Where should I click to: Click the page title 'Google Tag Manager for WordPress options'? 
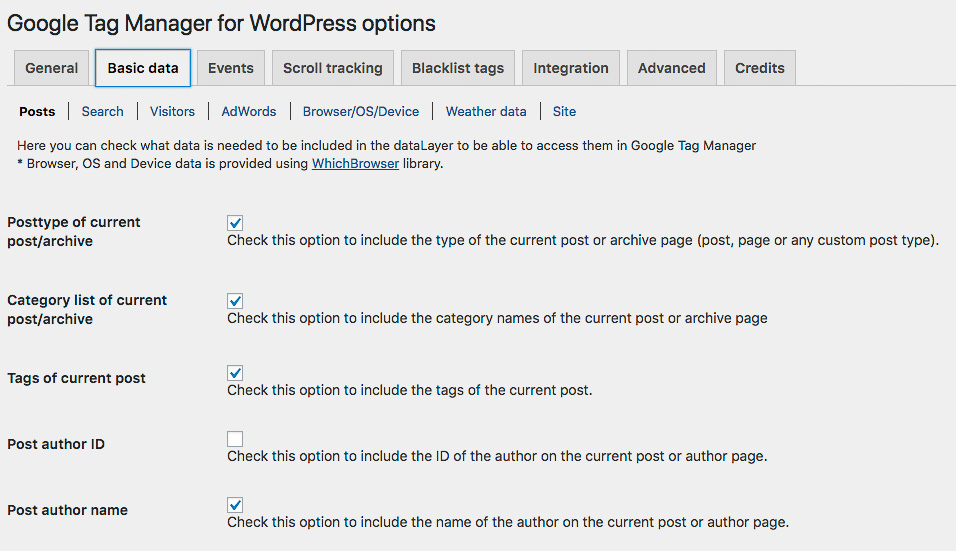click(221, 23)
